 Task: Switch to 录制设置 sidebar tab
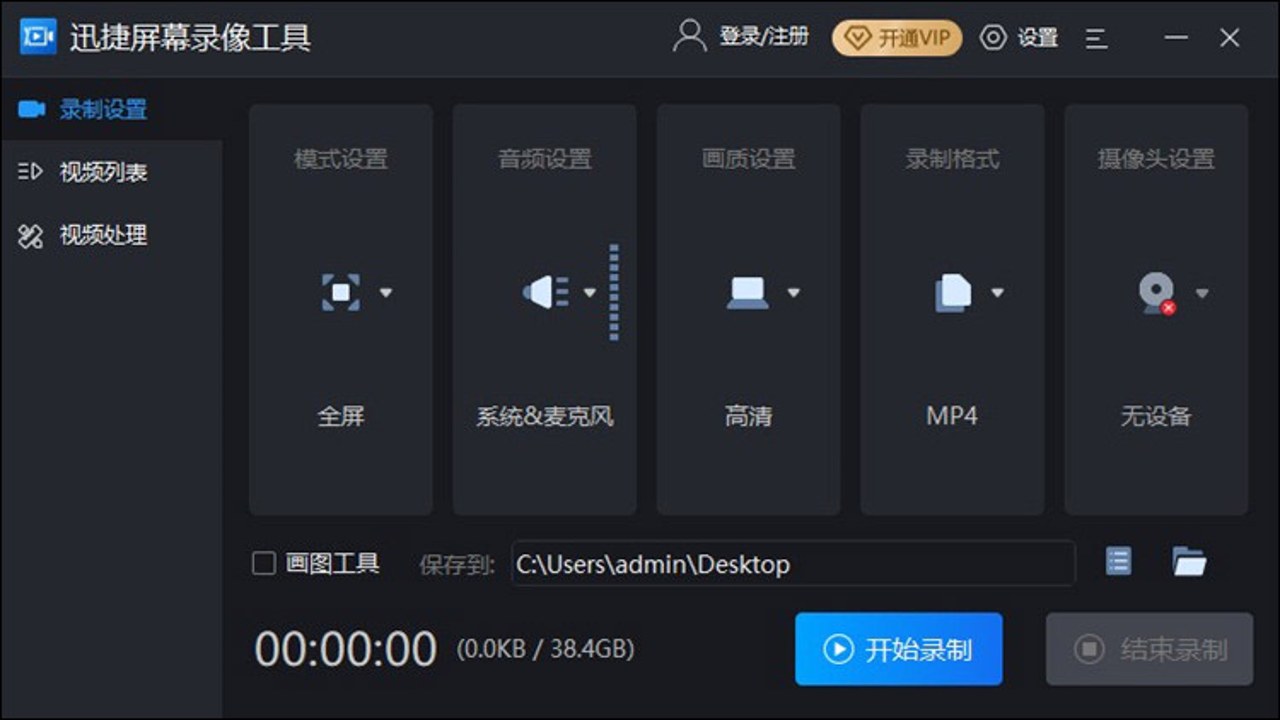point(111,109)
